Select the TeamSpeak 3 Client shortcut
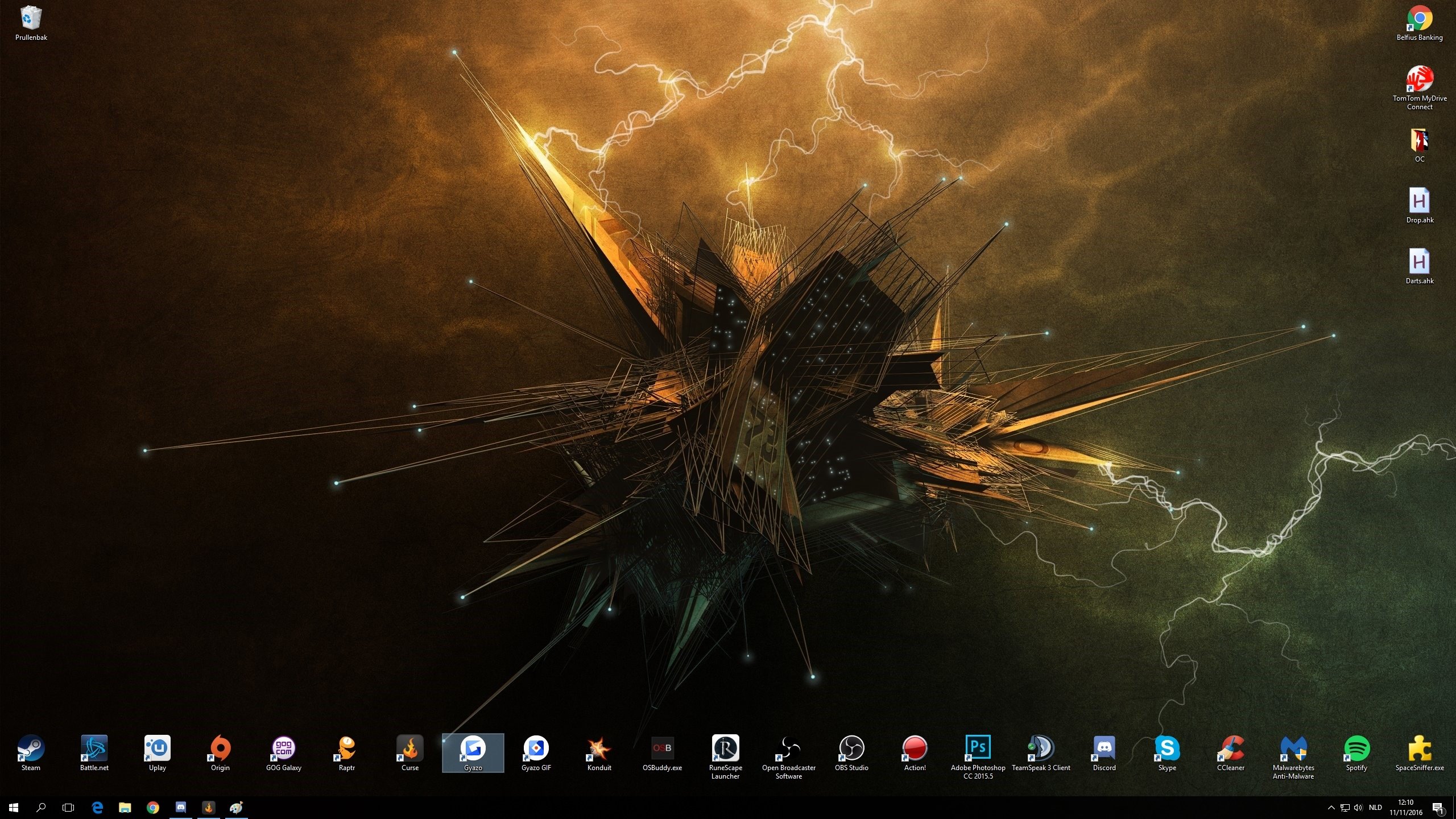The image size is (1456, 819). (1041, 753)
